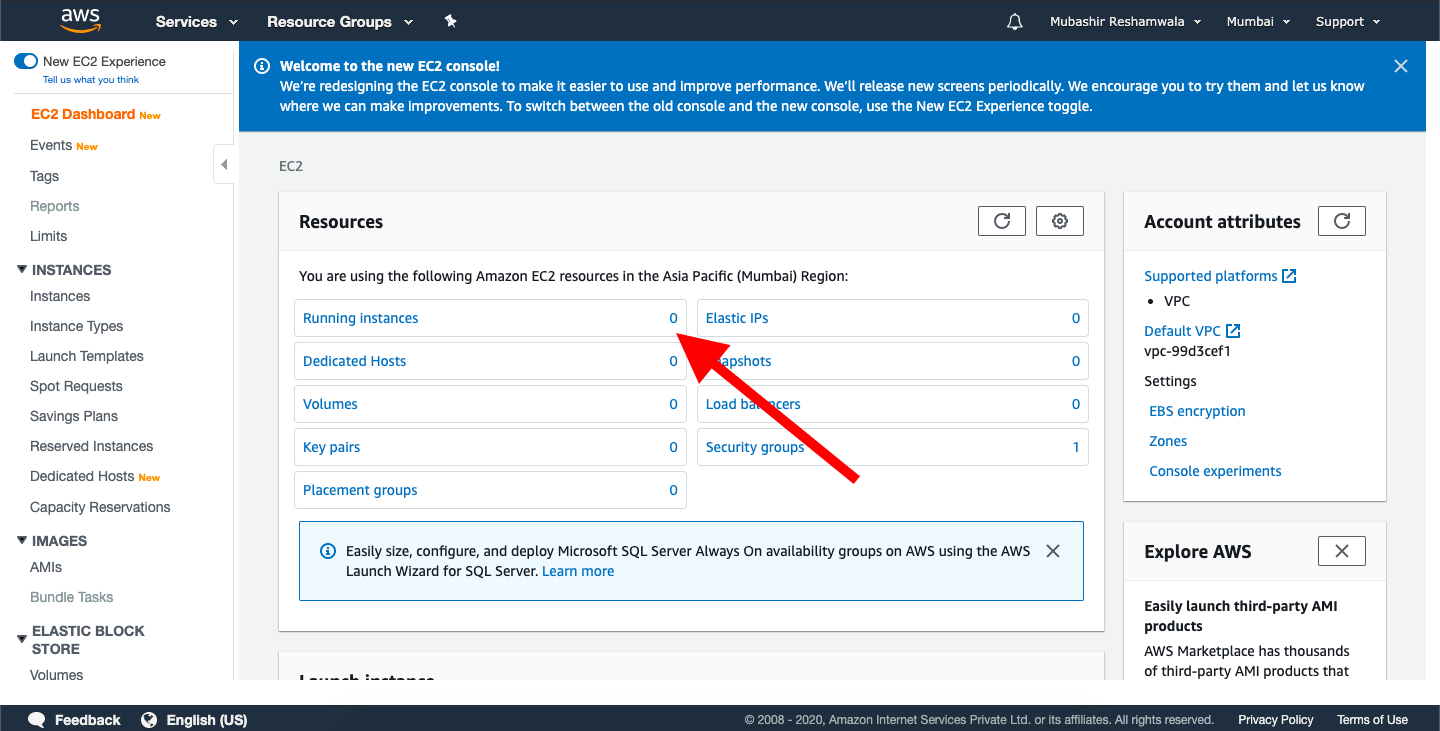The height and width of the screenshot is (731, 1440).
Task: Collapse the INSTANCES section
Action: pos(23,270)
